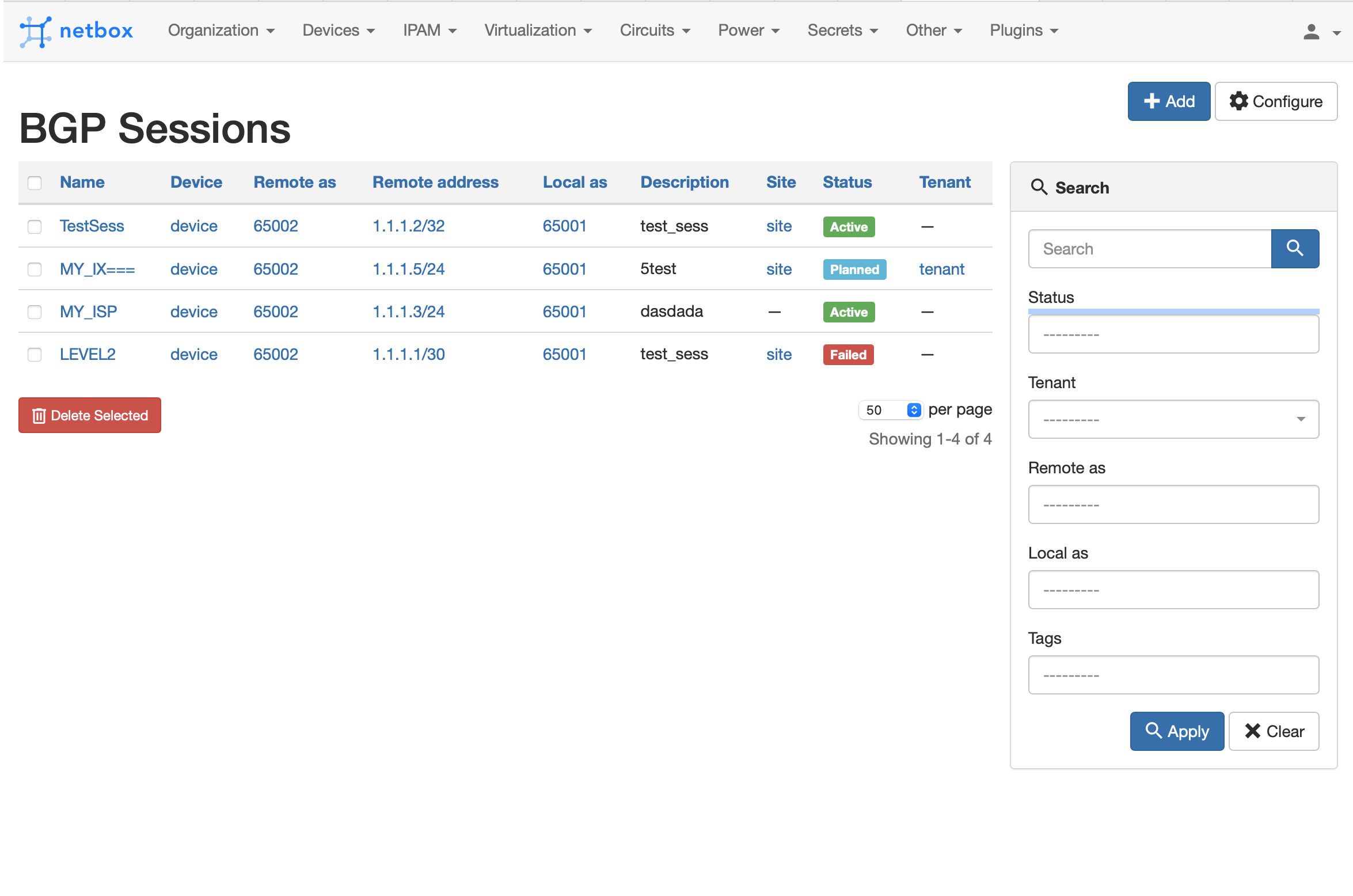Click the NetBox logo icon
The image size is (1353, 896).
tap(36, 31)
